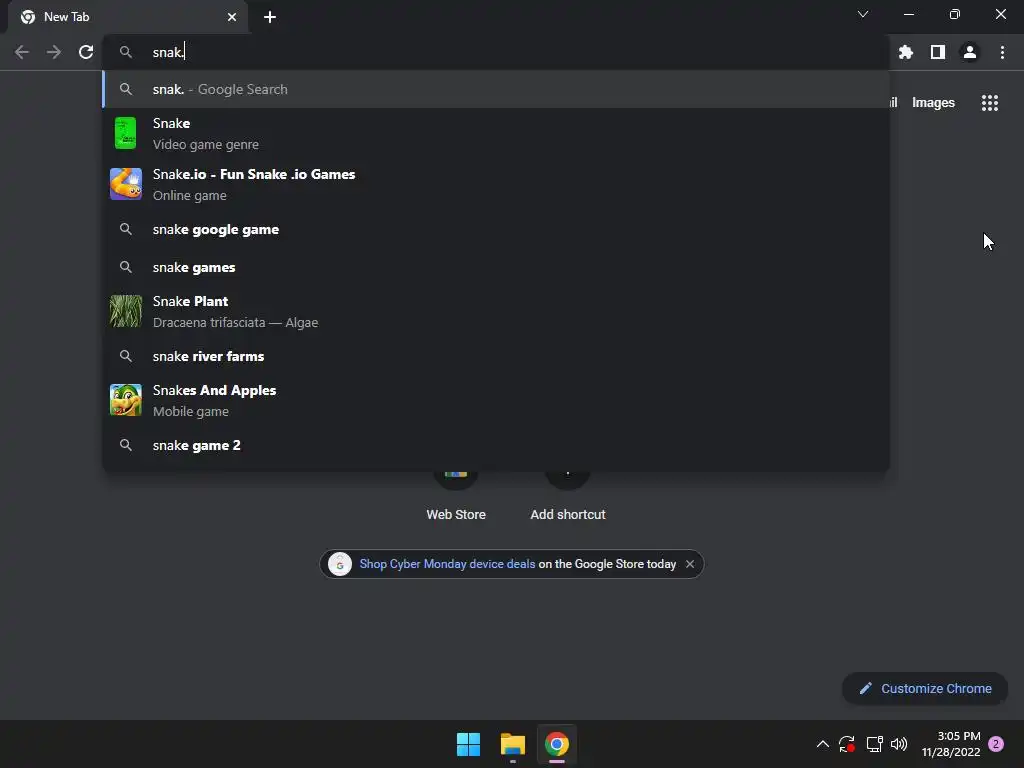Open a new tab with plus button

270,17
